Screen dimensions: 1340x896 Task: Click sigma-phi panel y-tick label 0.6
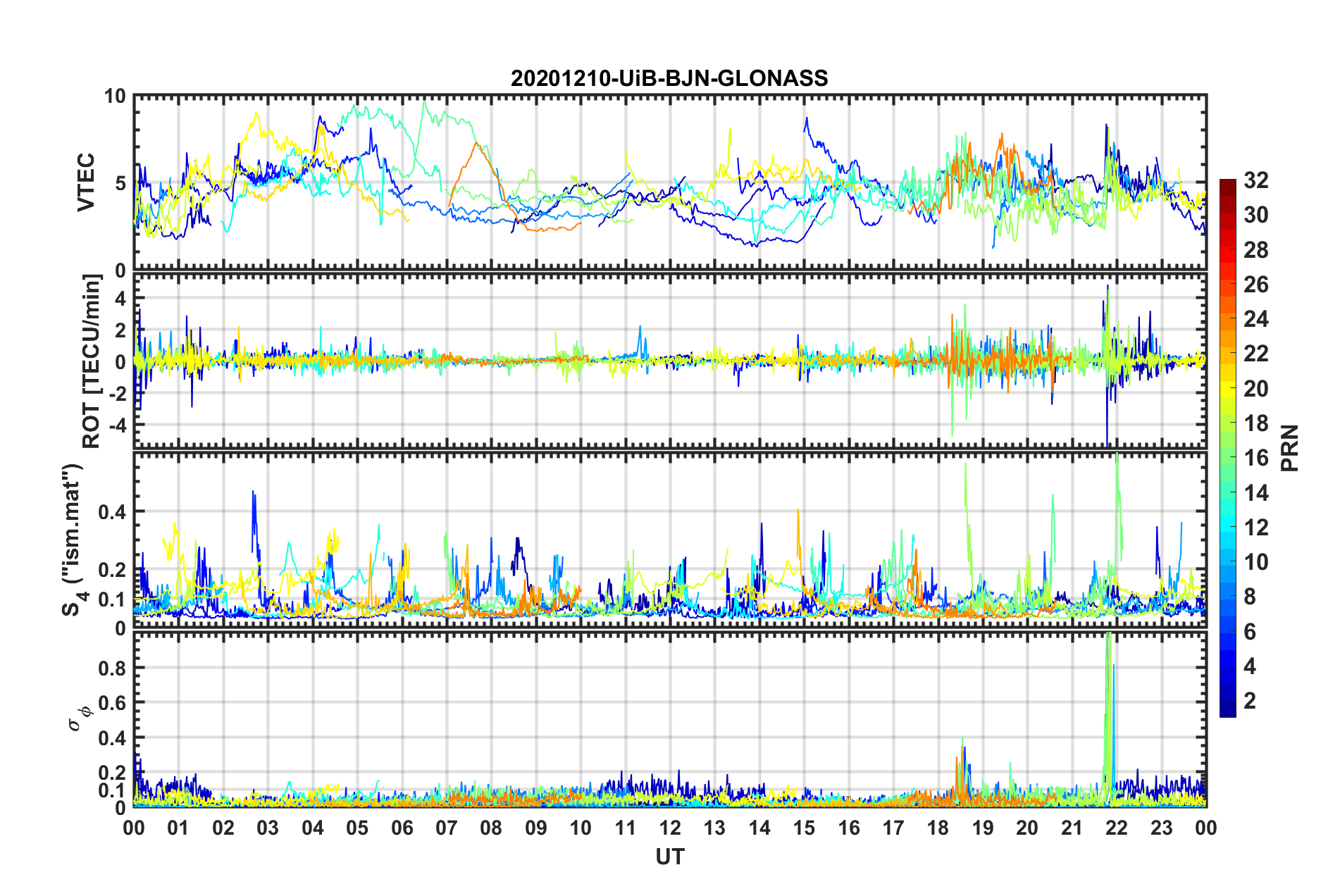[x=113, y=703]
